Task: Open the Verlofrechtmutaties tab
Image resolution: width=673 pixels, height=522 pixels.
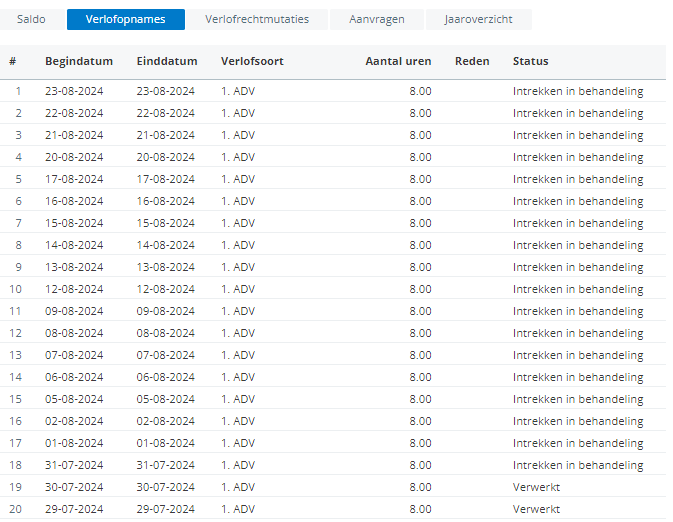Action: [257, 19]
